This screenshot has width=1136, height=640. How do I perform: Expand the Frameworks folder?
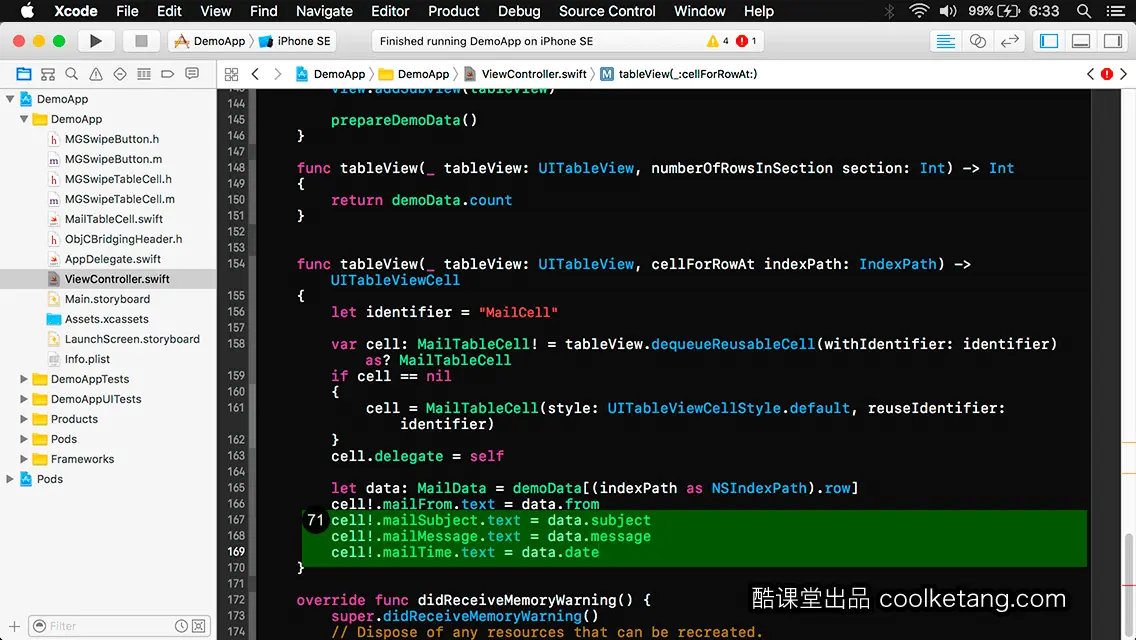(x=24, y=459)
